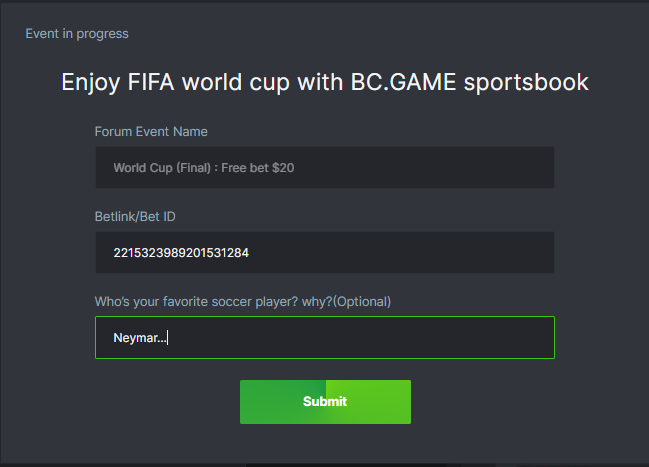The width and height of the screenshot is (649, 467).
Task: Click the 'Forum Event Name' label
Action: [151, 132]
